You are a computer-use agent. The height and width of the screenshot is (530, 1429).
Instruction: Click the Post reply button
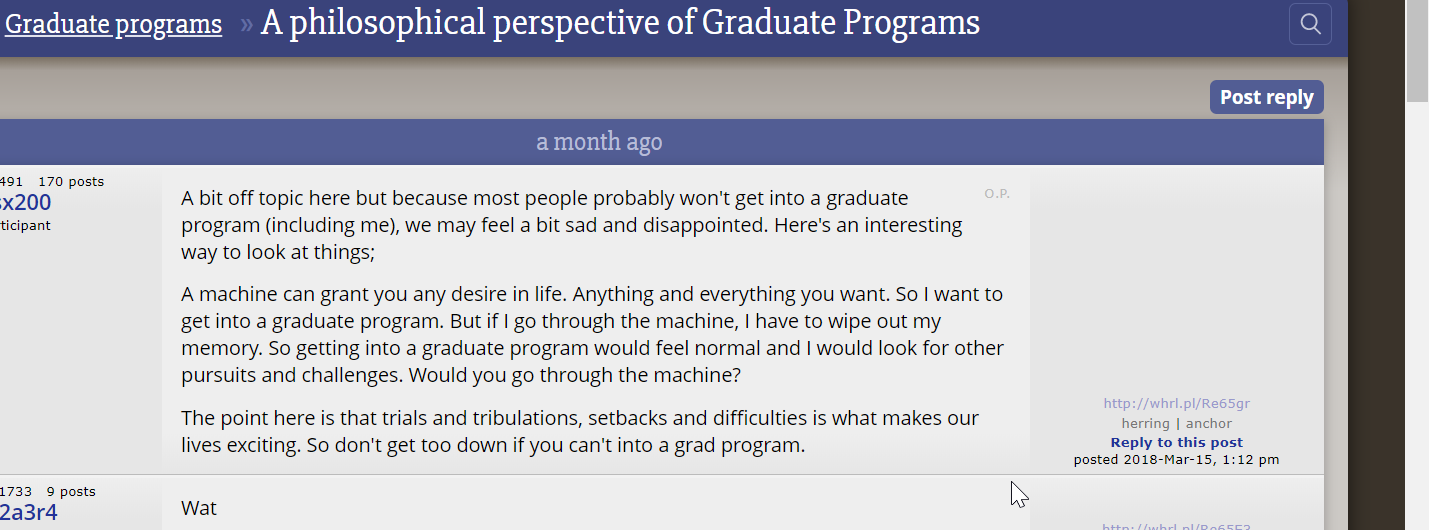click(x=1266, y=97)
